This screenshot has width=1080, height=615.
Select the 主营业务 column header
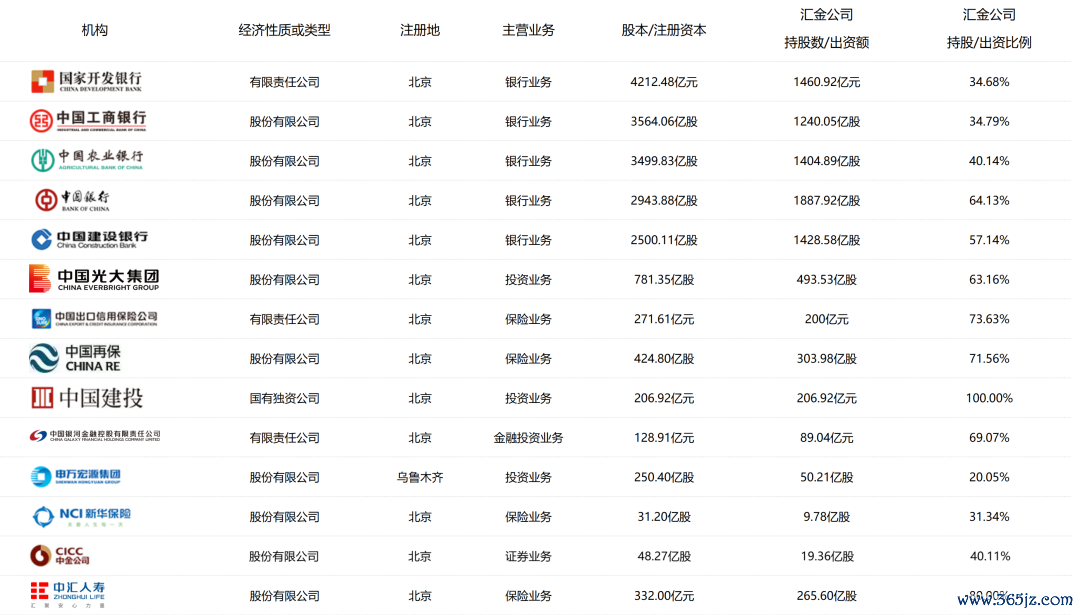coord(528,30)
